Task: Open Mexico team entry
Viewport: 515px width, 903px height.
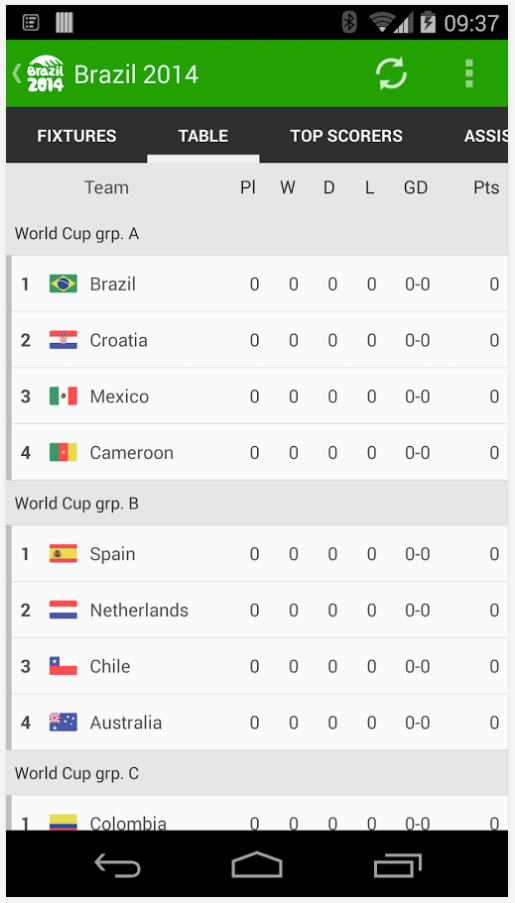Action: coord(258,396)
